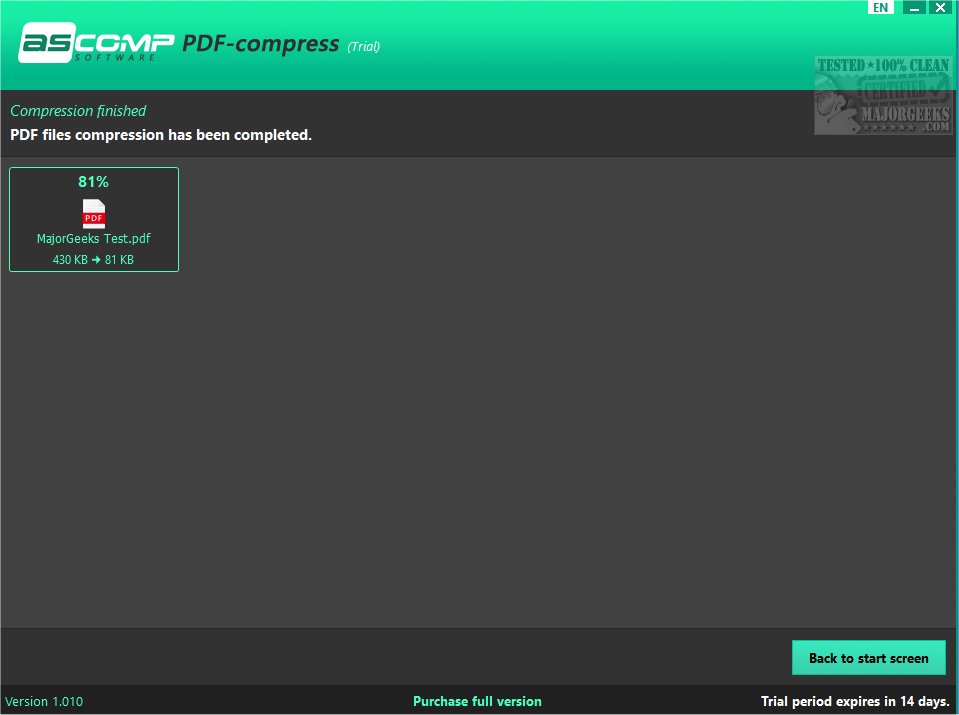
Task: Click the trial period expires notice
Action: tap(855, 701)
